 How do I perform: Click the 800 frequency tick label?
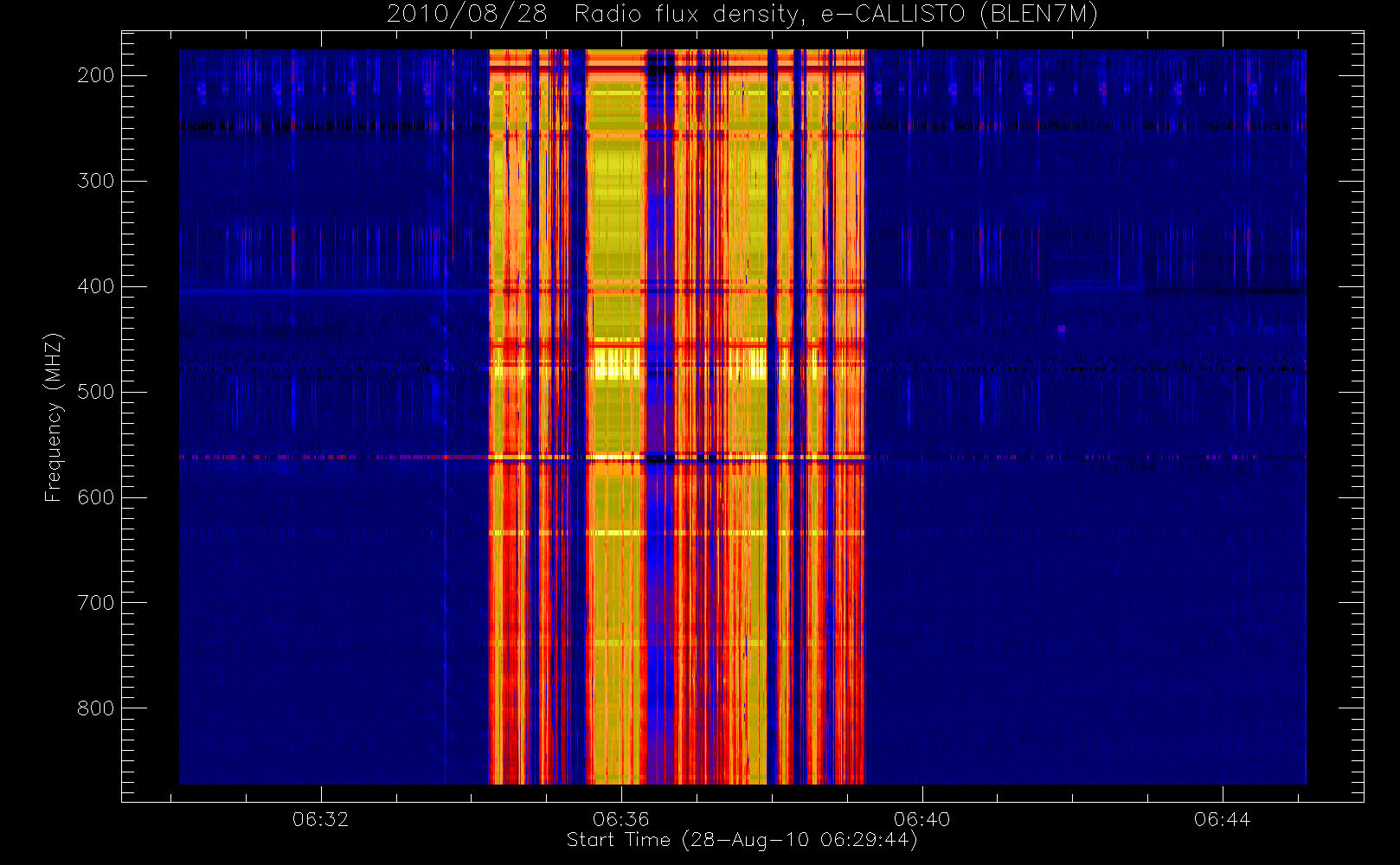point(96,708)
